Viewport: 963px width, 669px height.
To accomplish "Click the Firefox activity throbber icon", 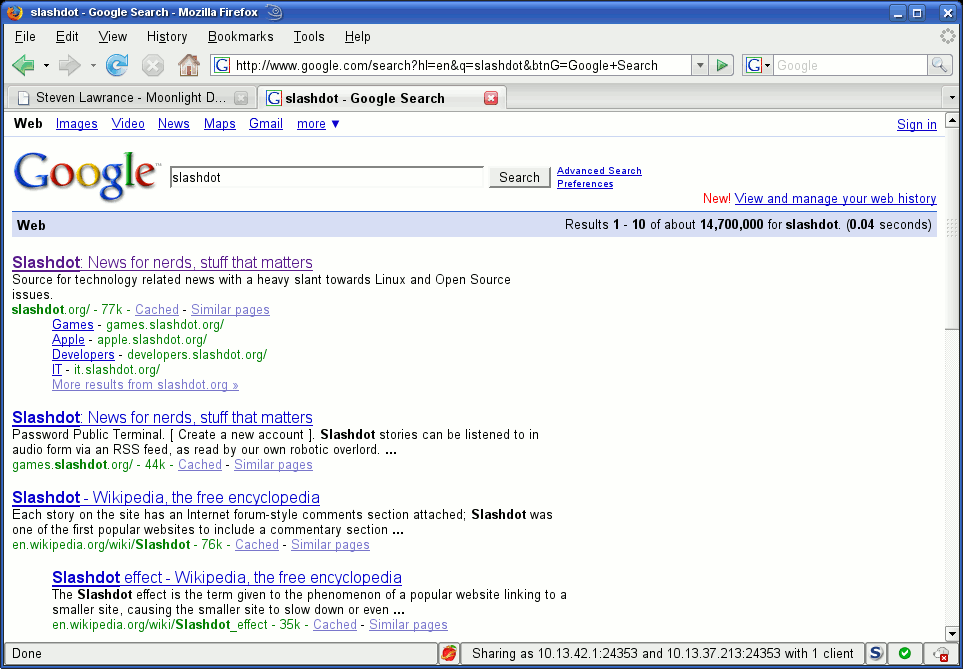I will 948,36.
